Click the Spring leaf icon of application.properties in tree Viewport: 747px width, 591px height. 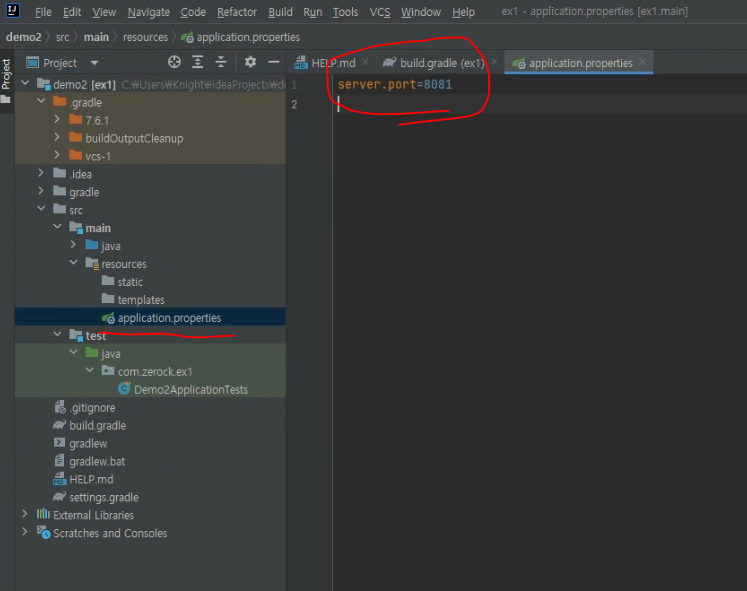tap(108, 318)
